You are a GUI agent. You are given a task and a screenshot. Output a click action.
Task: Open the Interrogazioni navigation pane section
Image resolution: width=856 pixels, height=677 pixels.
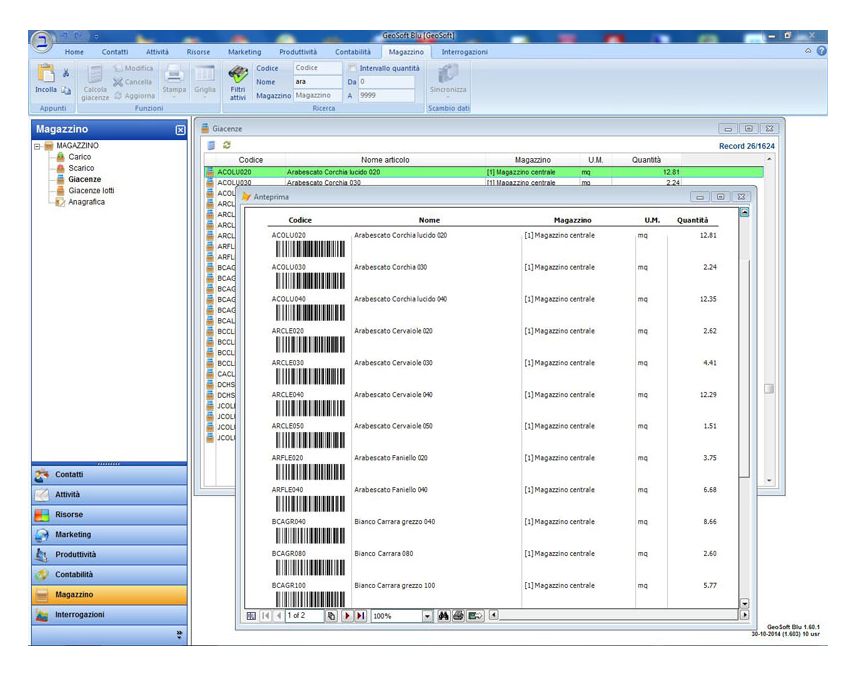click(109, 615)
